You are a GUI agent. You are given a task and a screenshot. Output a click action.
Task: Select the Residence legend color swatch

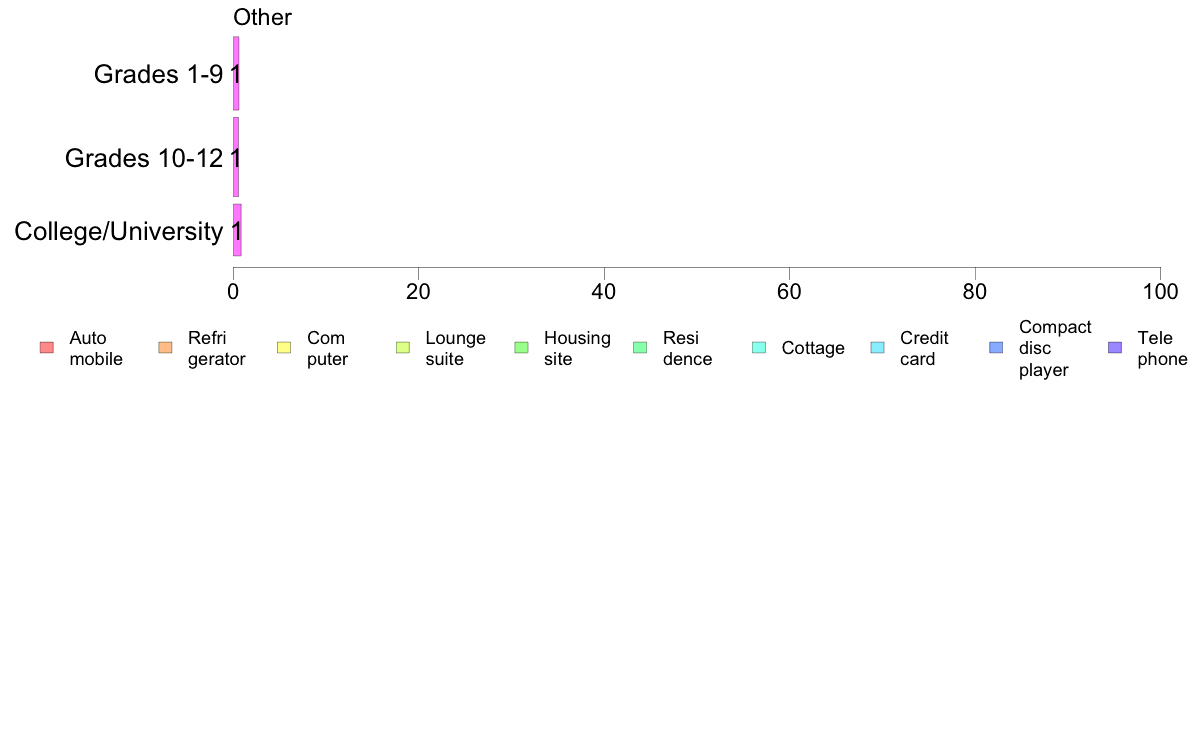[x=640, y=348]
